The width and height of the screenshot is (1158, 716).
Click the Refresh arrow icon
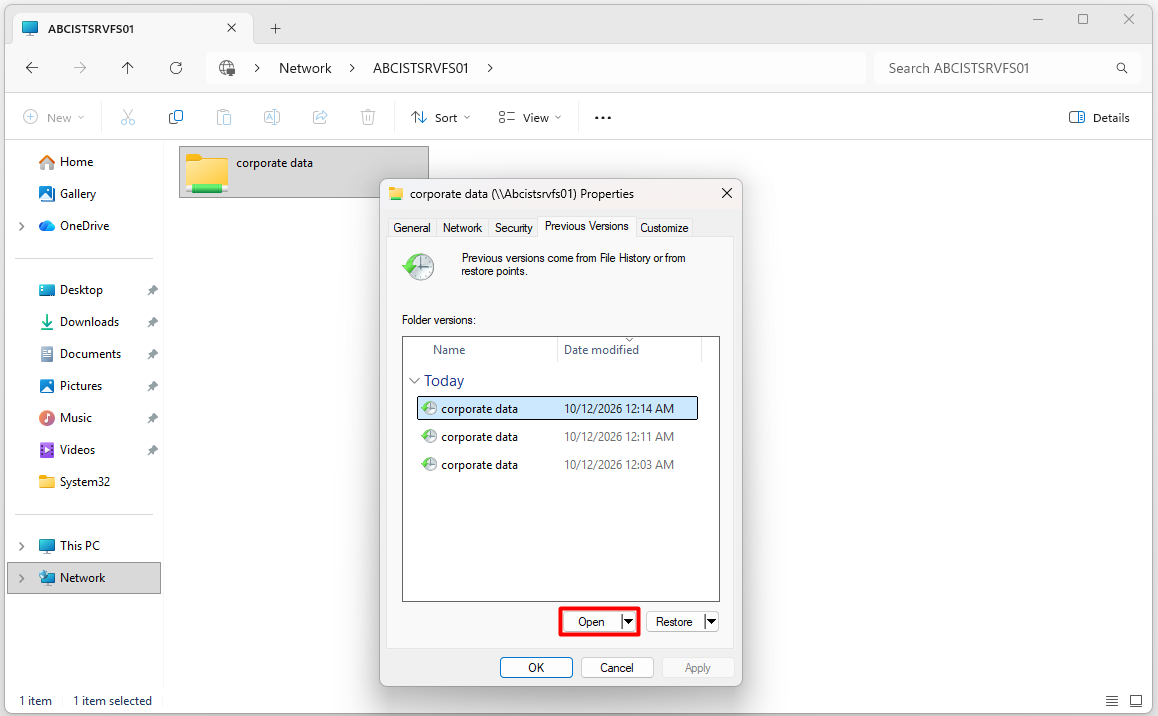pos(176,68)
